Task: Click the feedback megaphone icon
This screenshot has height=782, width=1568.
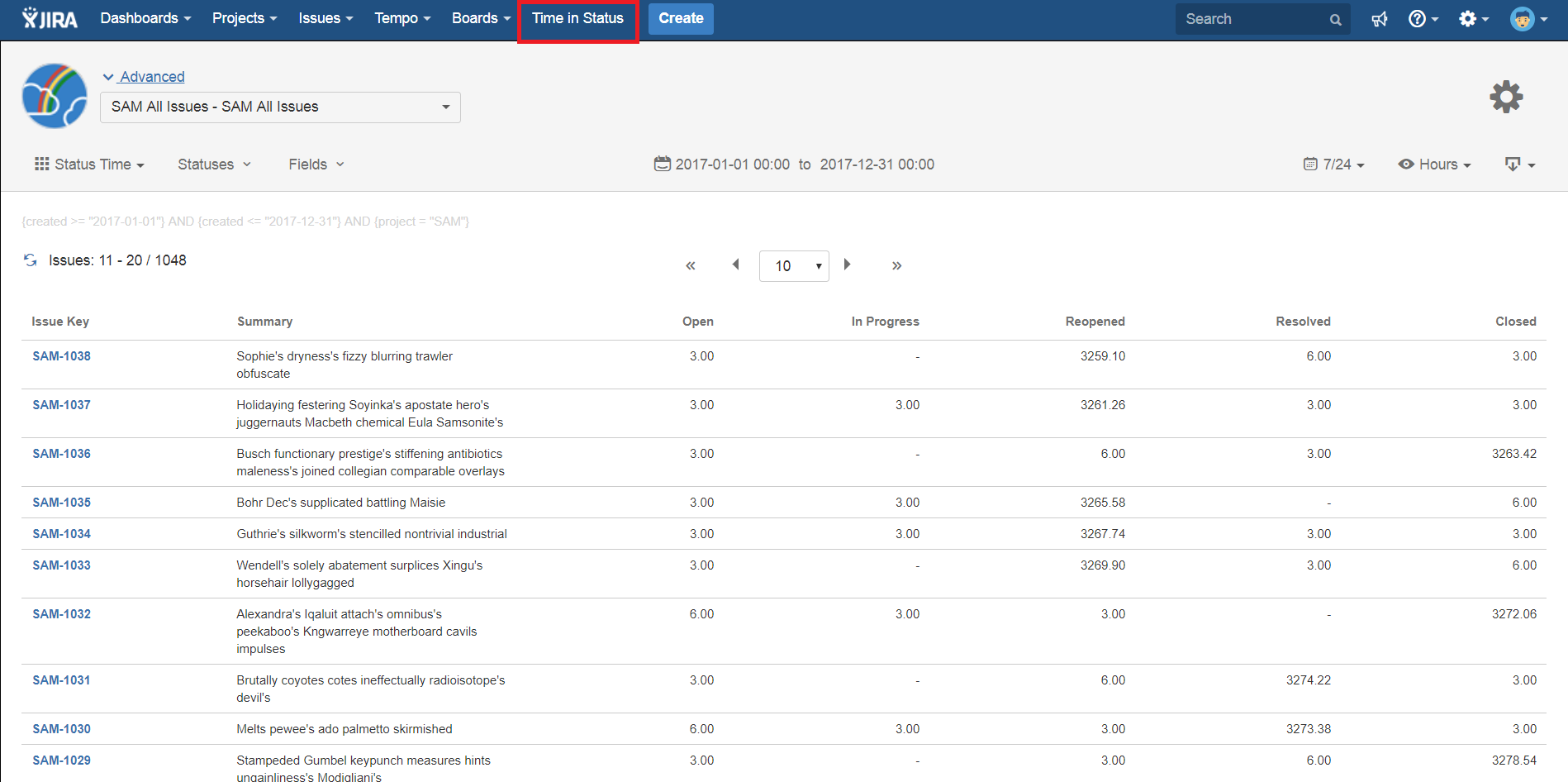Action: tap(1379, 19)
